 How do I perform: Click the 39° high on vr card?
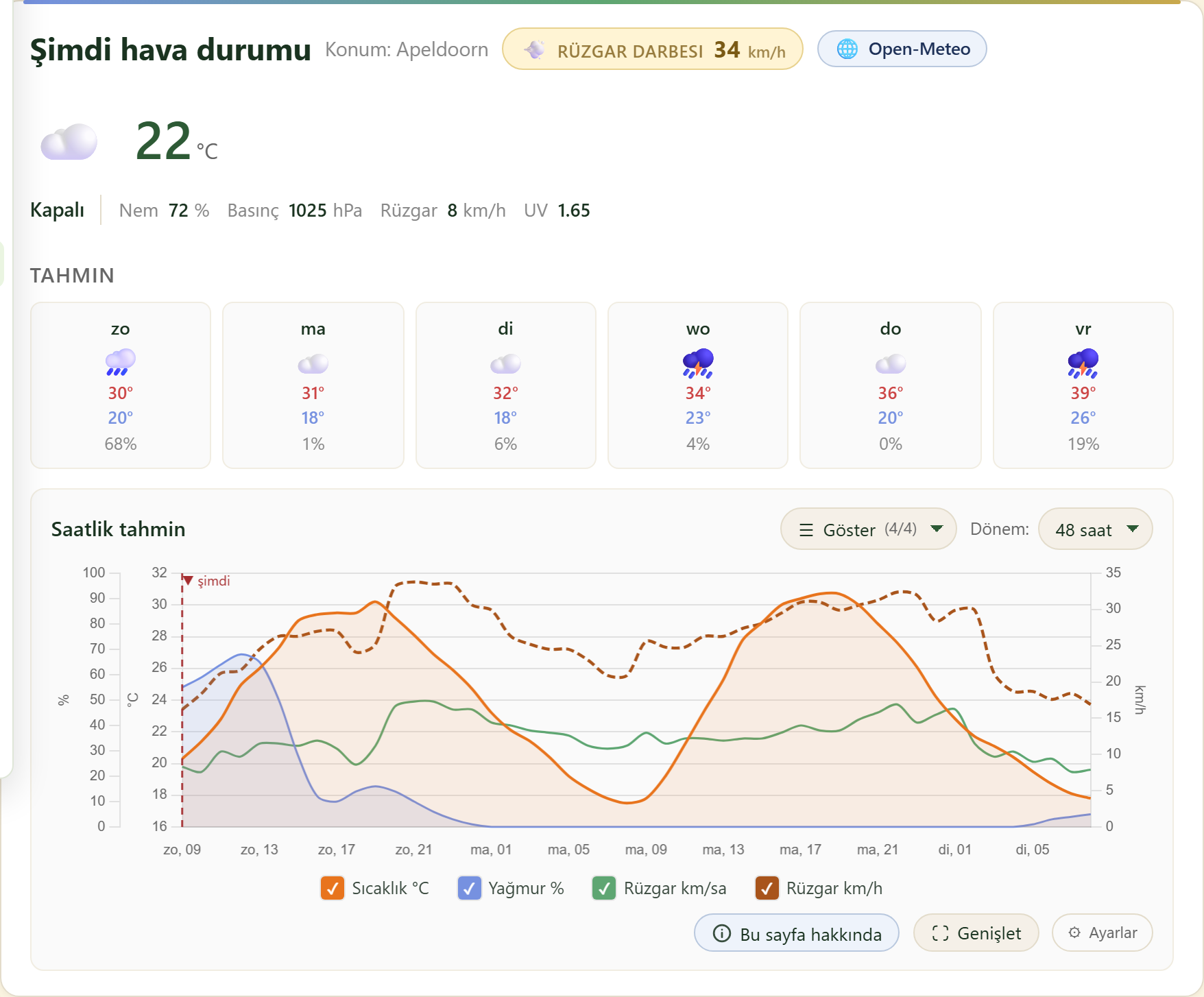(1083, 393)
